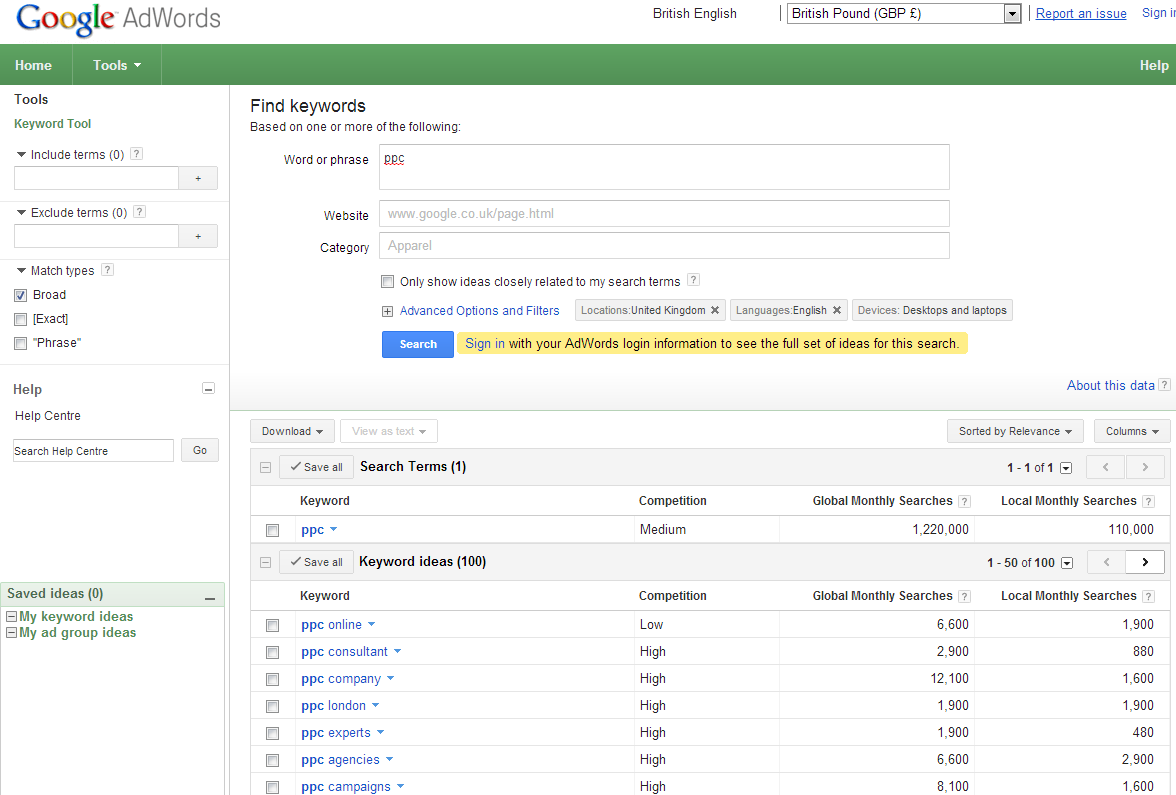Open the Report an issue link
Image resolution: width=1176 pixels, height=795 pixels.
click(1081, 14)
